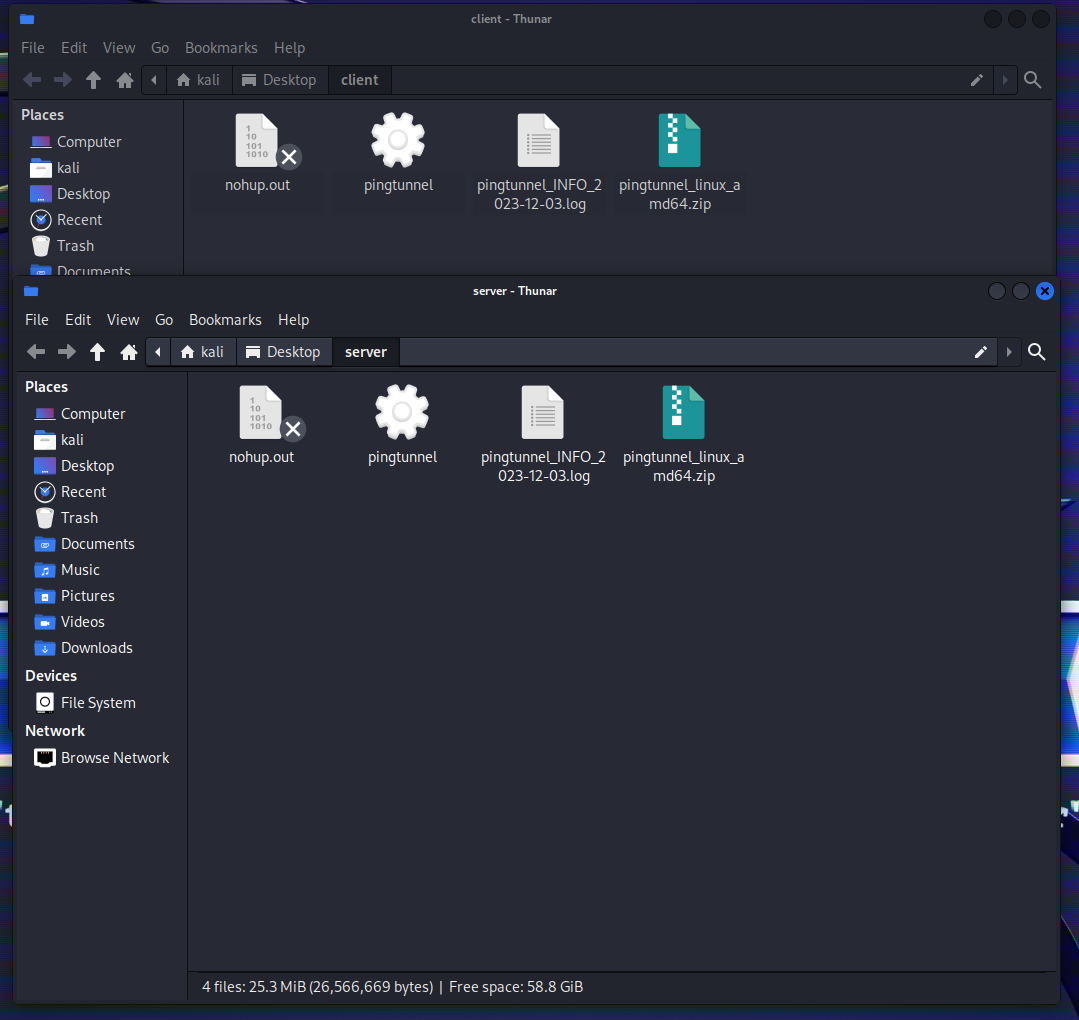Click client path button in client window
Screen dimensions: 1079x1020
[x=359, y=80]
